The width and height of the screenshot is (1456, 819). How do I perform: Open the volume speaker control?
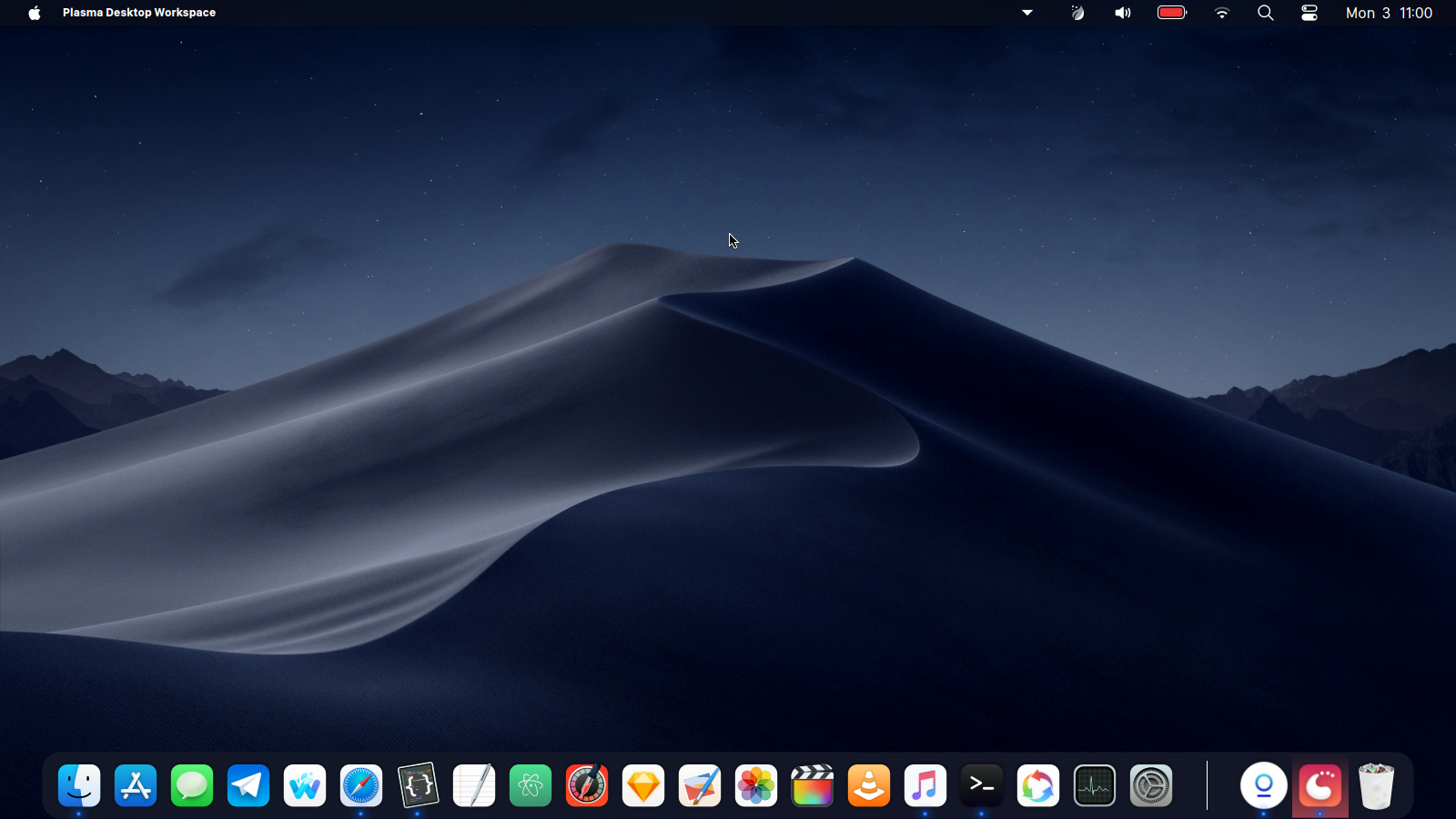click(x=1123, y=13)
